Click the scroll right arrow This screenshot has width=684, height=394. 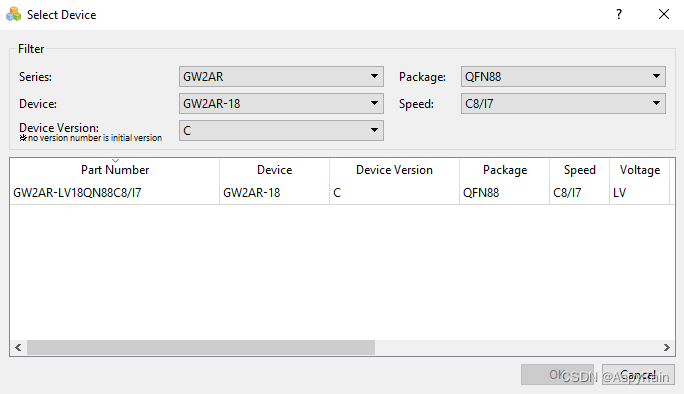tap(667, 347)
